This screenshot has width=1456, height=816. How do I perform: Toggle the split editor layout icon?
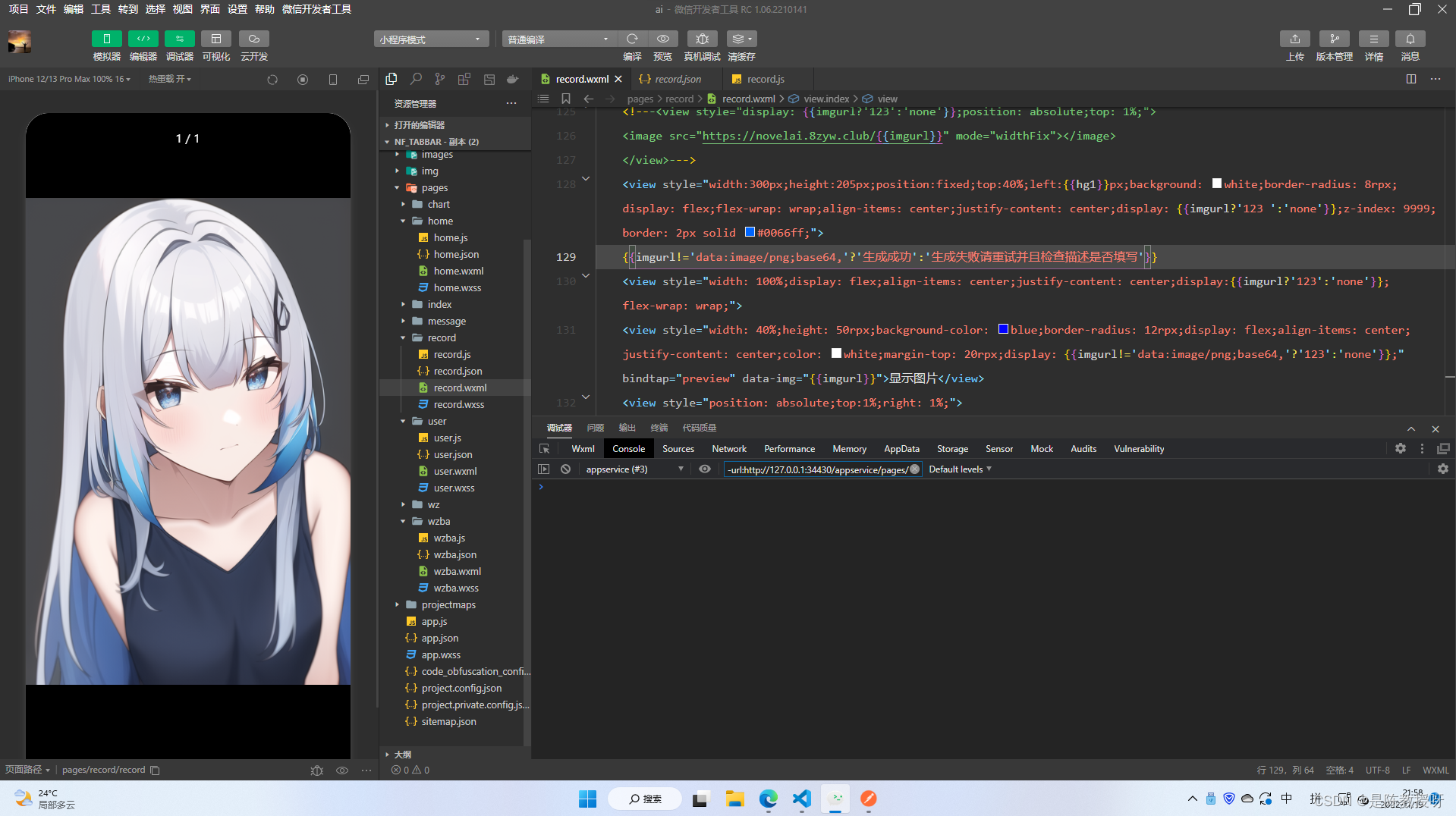pyautogui.click(x=1411, y=78)
